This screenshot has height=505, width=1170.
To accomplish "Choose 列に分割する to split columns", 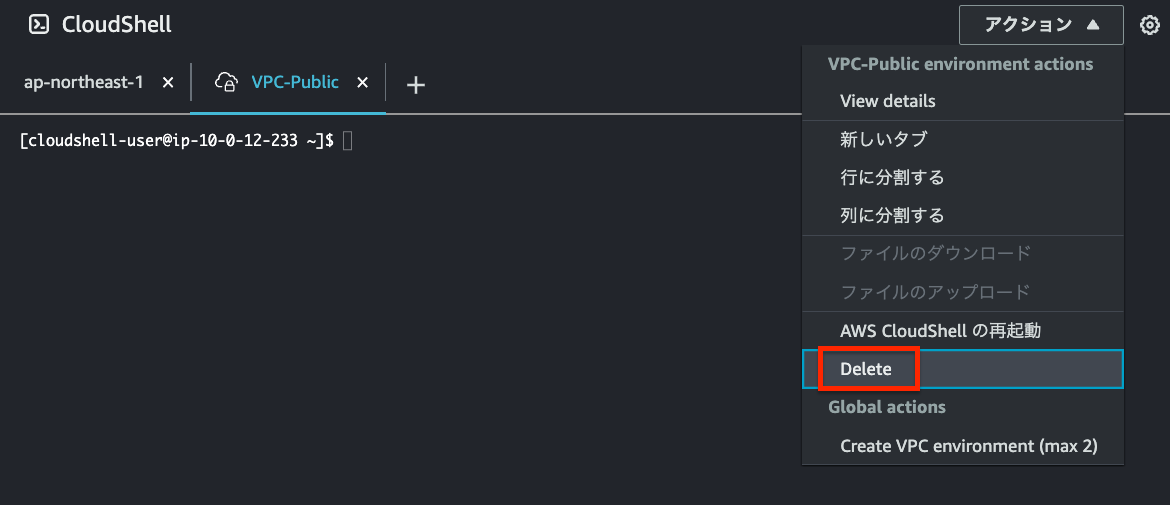I will pyautogui.click(x=892, y=215).
